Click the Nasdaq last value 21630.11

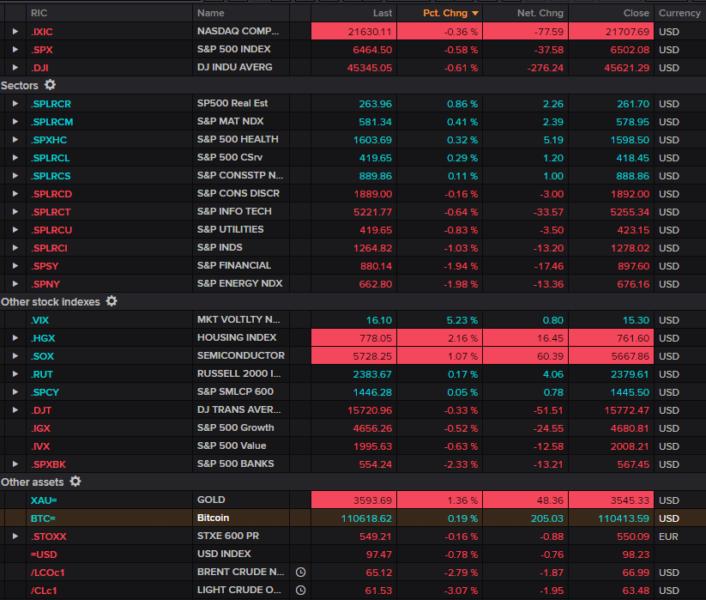tap(370, 32)
